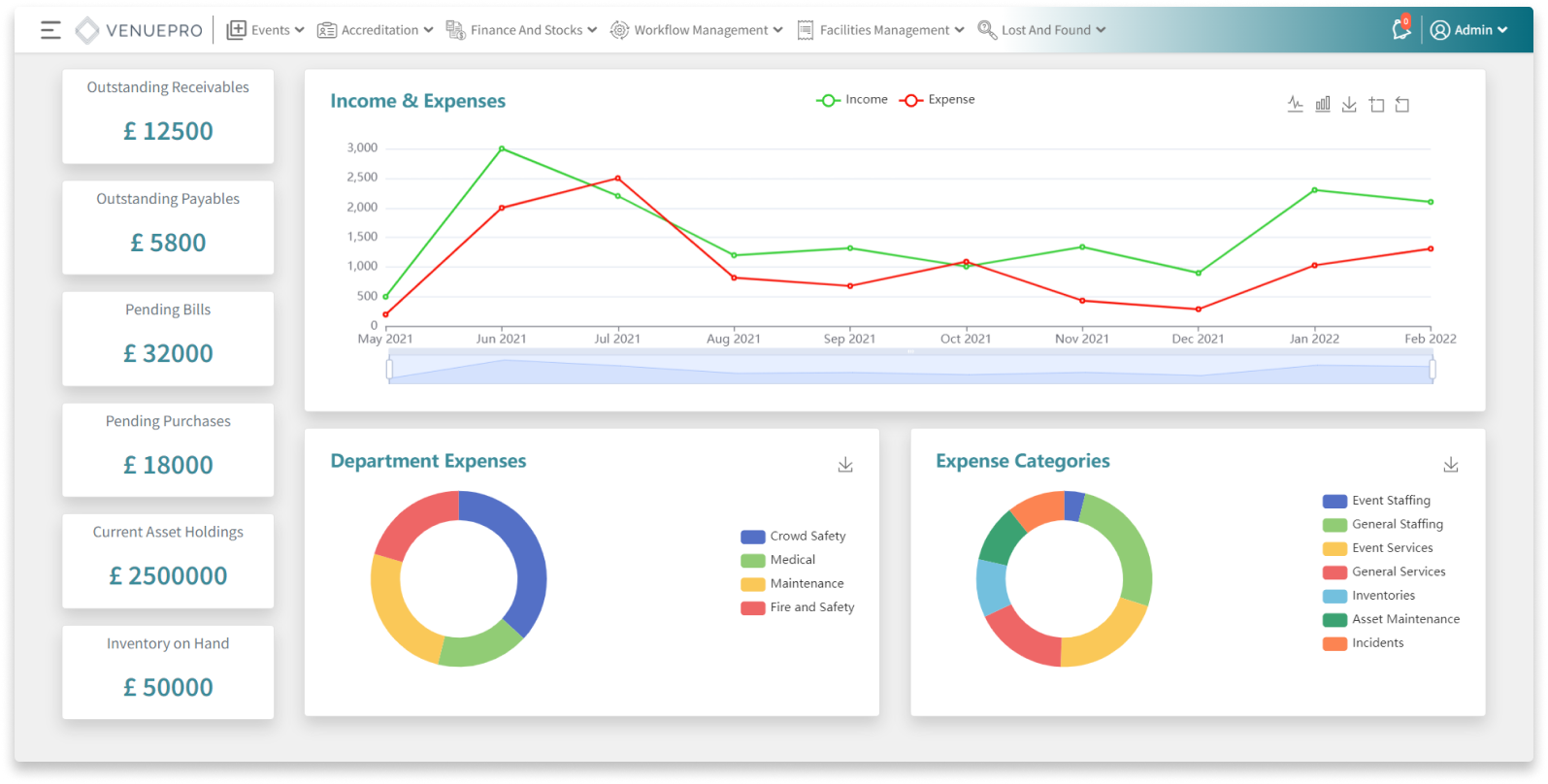
Task: Click the Jun 2021 Income data point
Action: click(501, 148)
